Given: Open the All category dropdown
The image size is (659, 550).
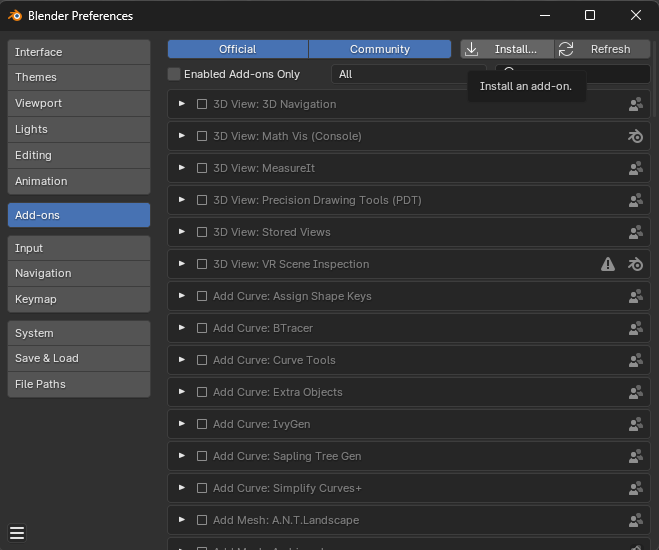Looking at the screenshot, I should (x=409, y=74).
